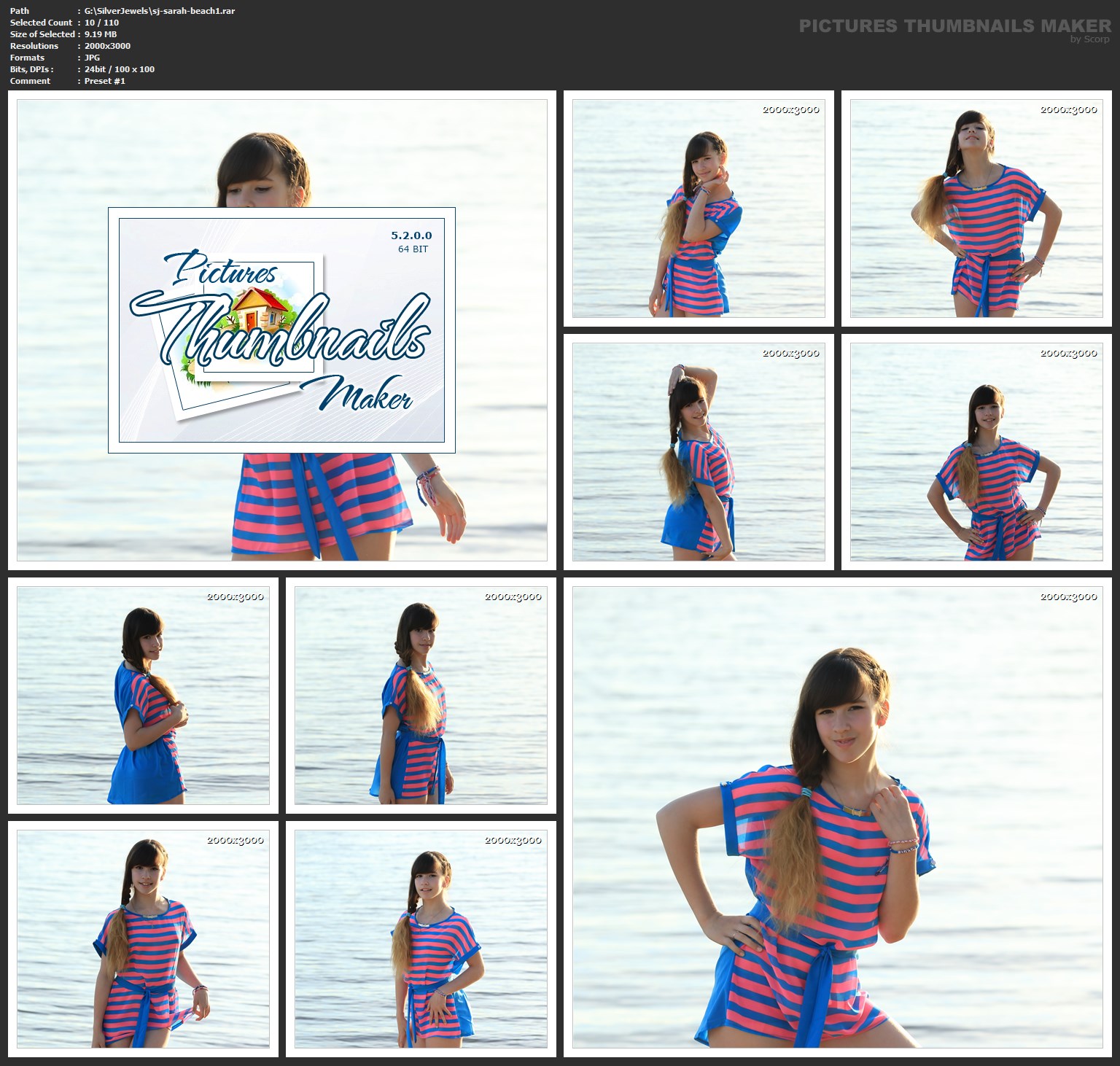Viewport: 1120px width, 1066px height.
Task: Open the thumbnail with arm raised over head
Action: click(x=699, y=452)
